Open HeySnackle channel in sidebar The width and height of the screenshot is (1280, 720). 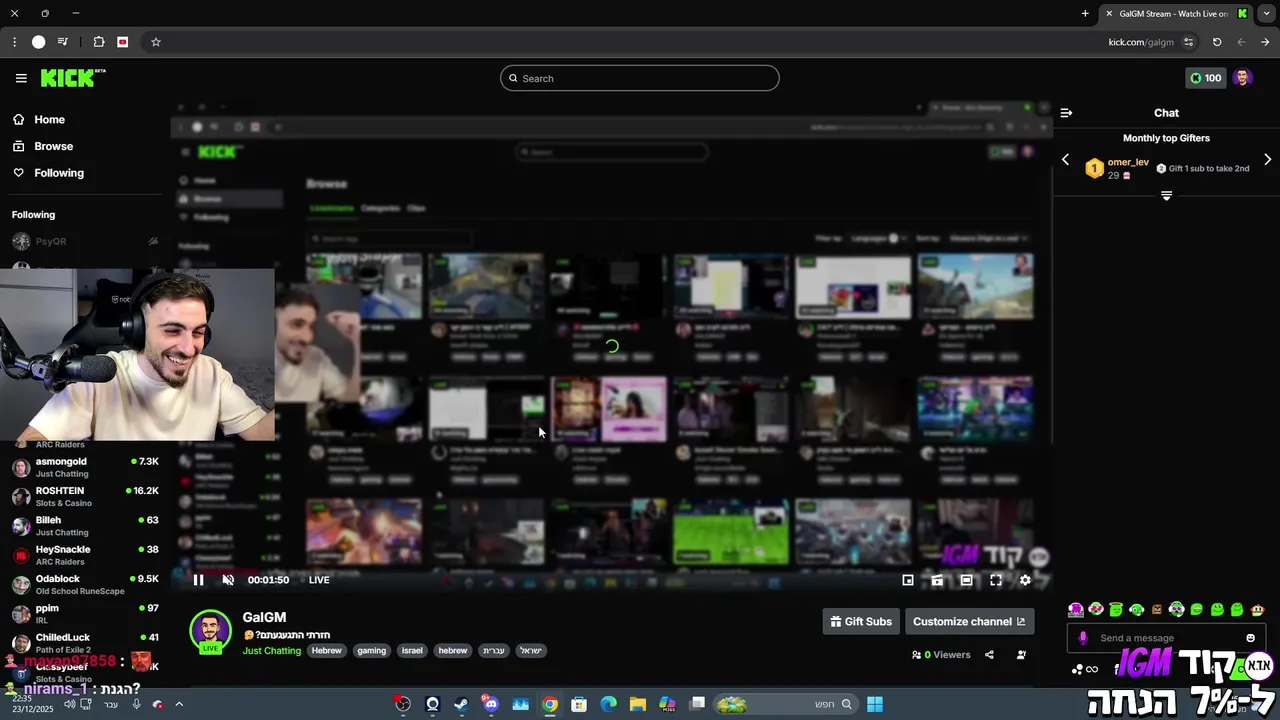84,555
